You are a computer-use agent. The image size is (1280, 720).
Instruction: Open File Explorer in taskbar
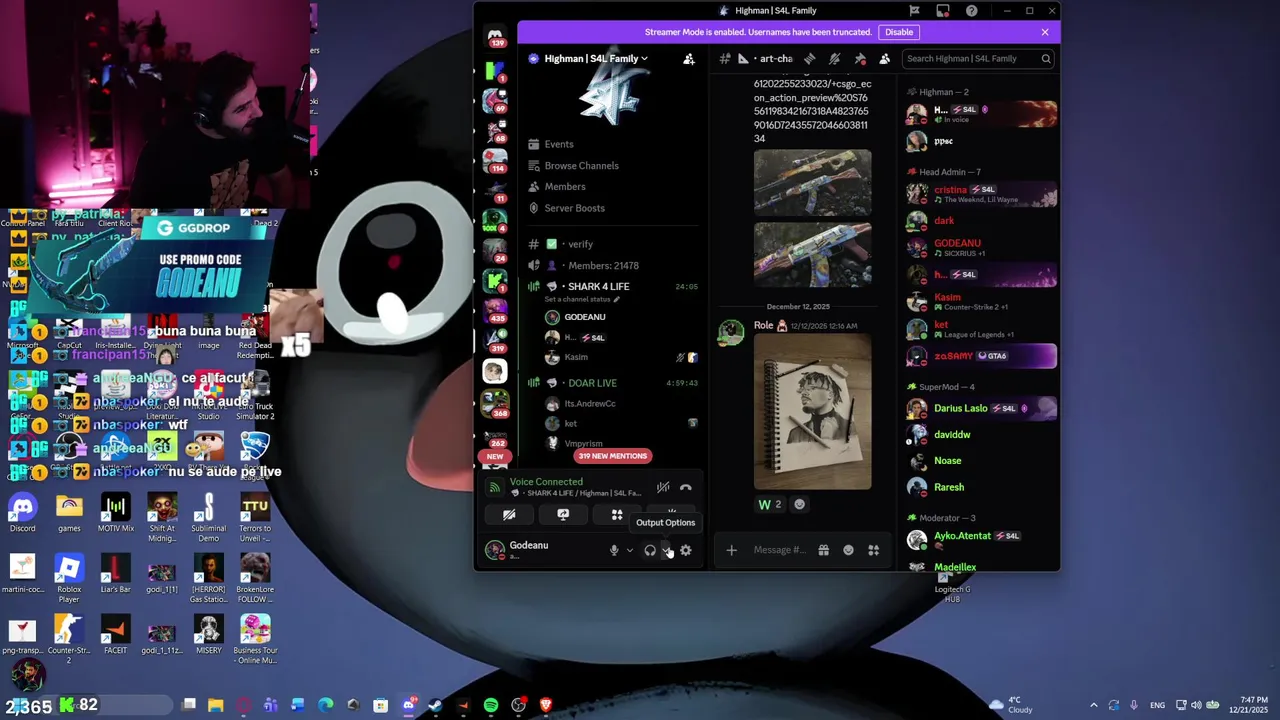pyautogui.click(x=215, y=705)
